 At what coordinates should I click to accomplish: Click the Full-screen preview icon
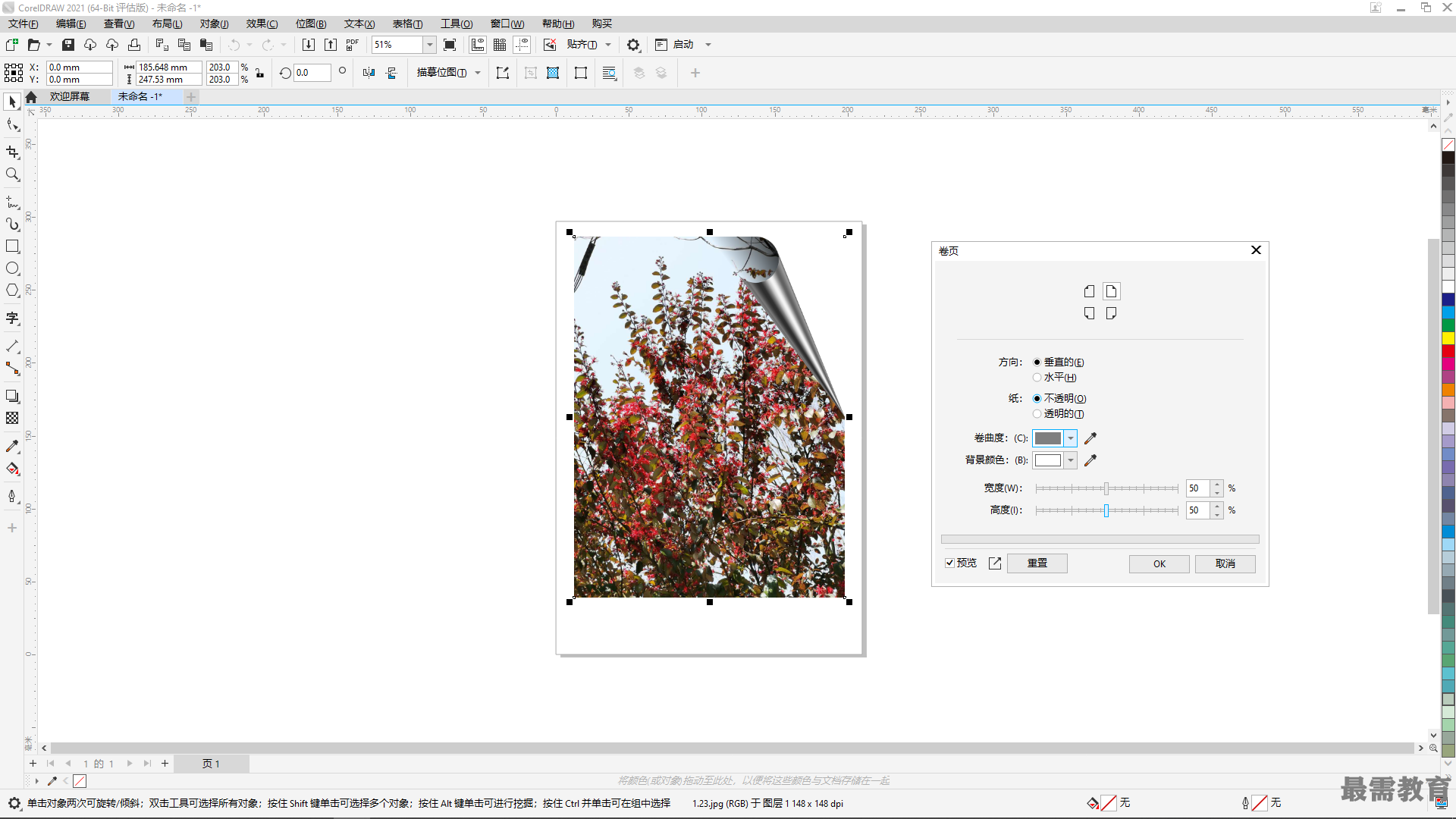(x=450, y=45)
